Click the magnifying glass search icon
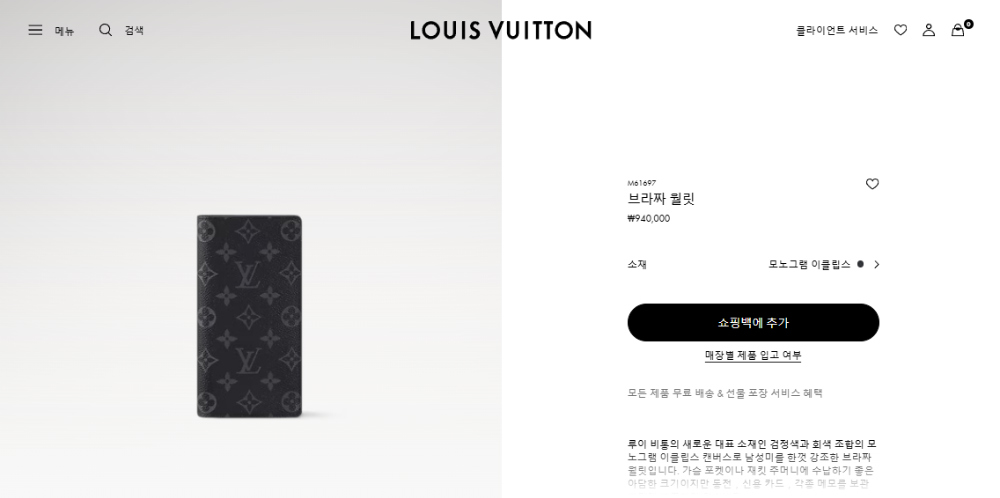Screen dimensions: 1000x498 pos(105,30)
